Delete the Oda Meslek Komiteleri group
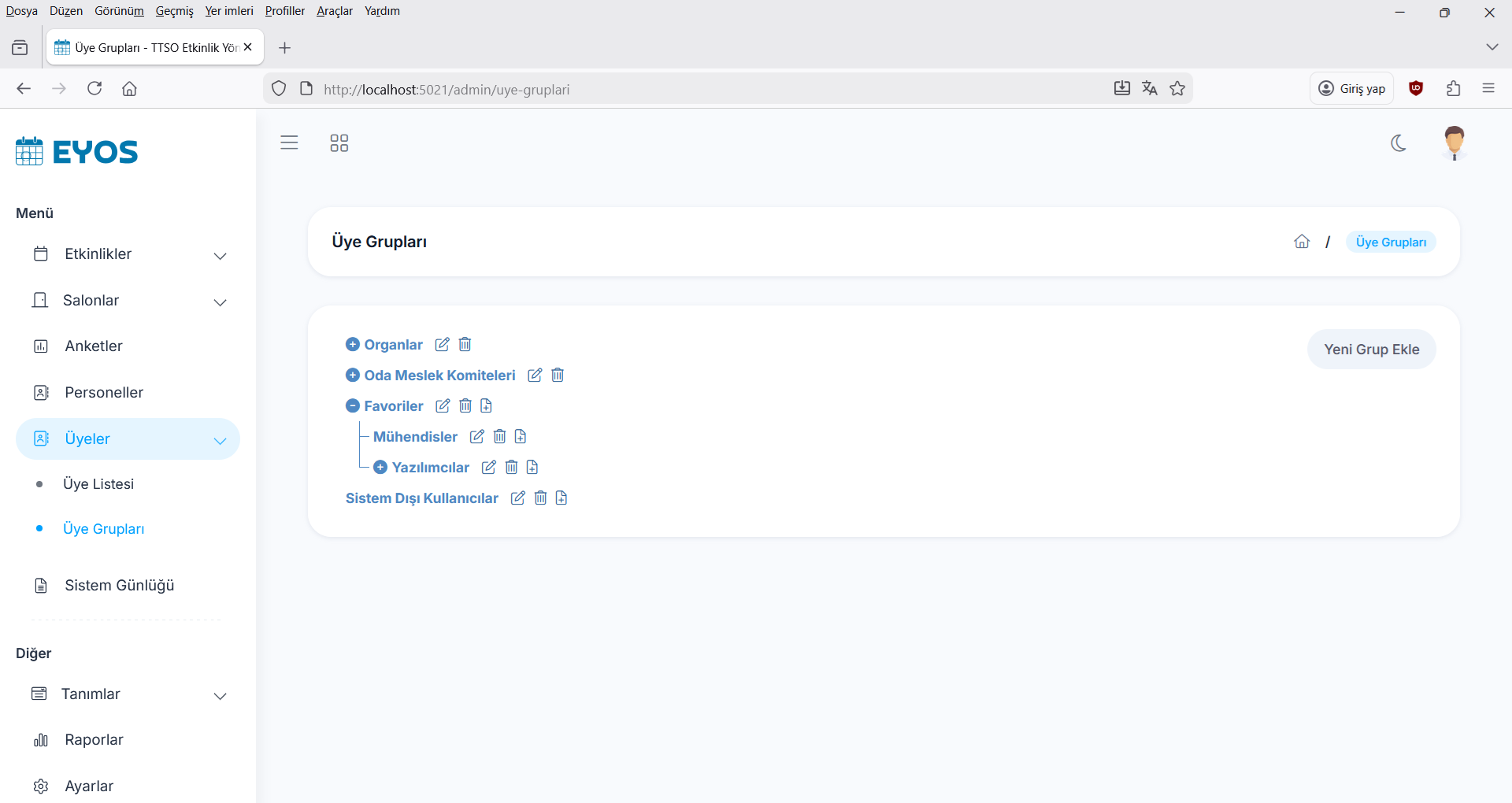Viewport: 1512px width, 803px height. 558,376
